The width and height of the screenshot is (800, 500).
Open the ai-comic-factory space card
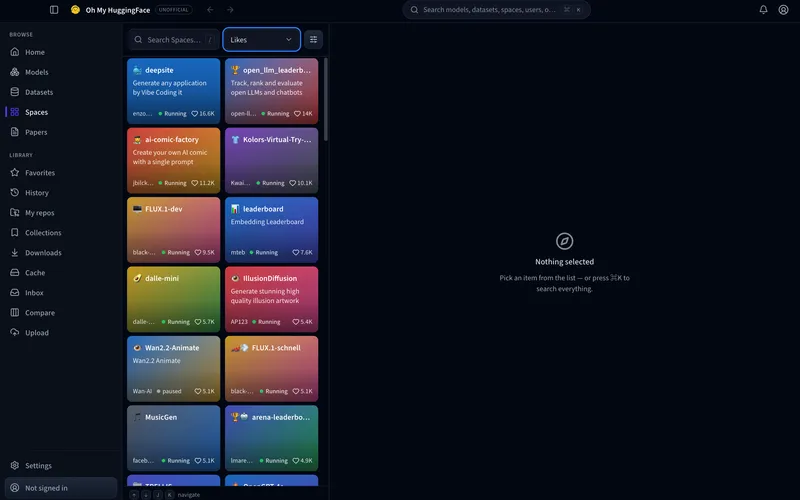[x=173, y=160]
